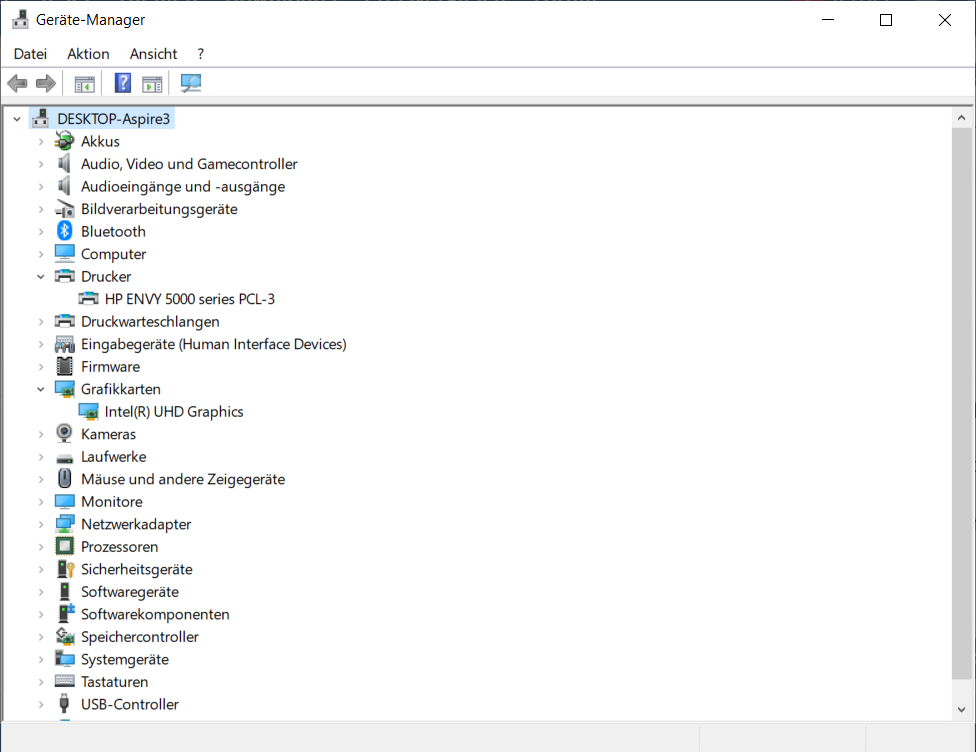Maximize the Geräte-Manager window
976x752 pixels.
coord(886,20)
